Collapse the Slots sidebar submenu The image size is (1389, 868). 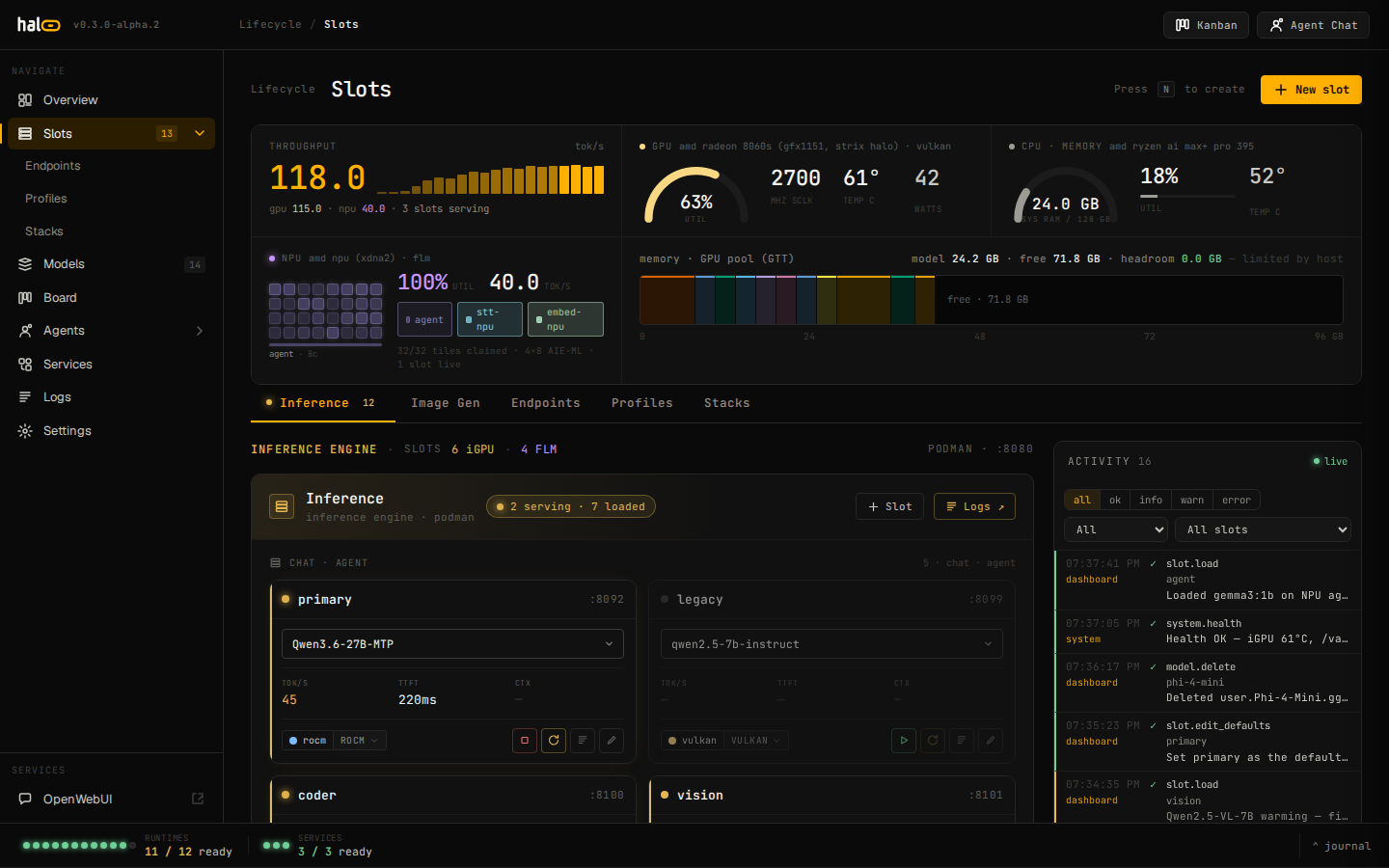pos(200,134)
